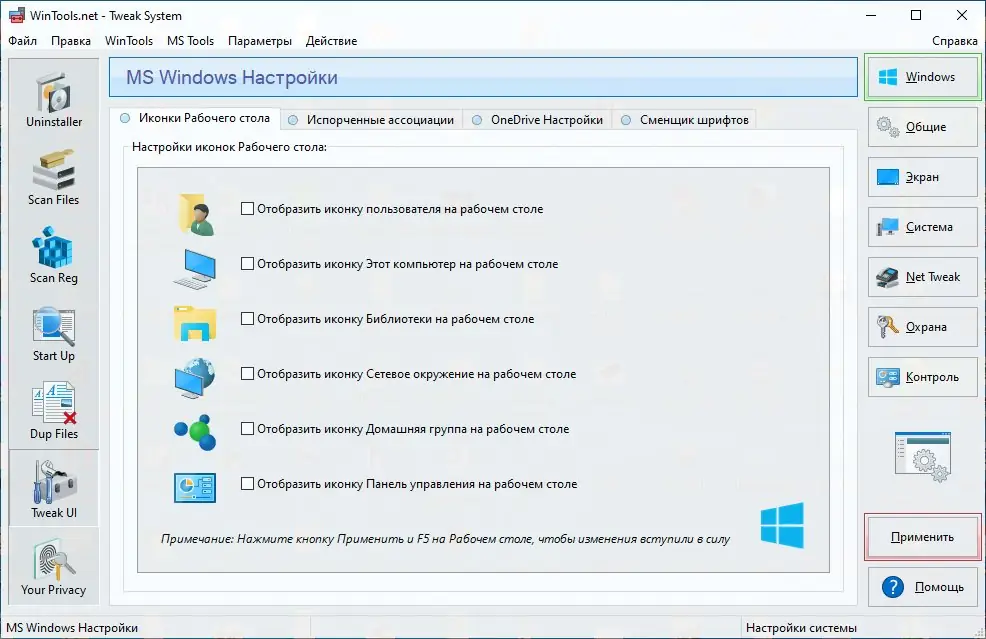Open the Справка menu
The height and width of the screenshot is (639, 986).
(955, 41)
